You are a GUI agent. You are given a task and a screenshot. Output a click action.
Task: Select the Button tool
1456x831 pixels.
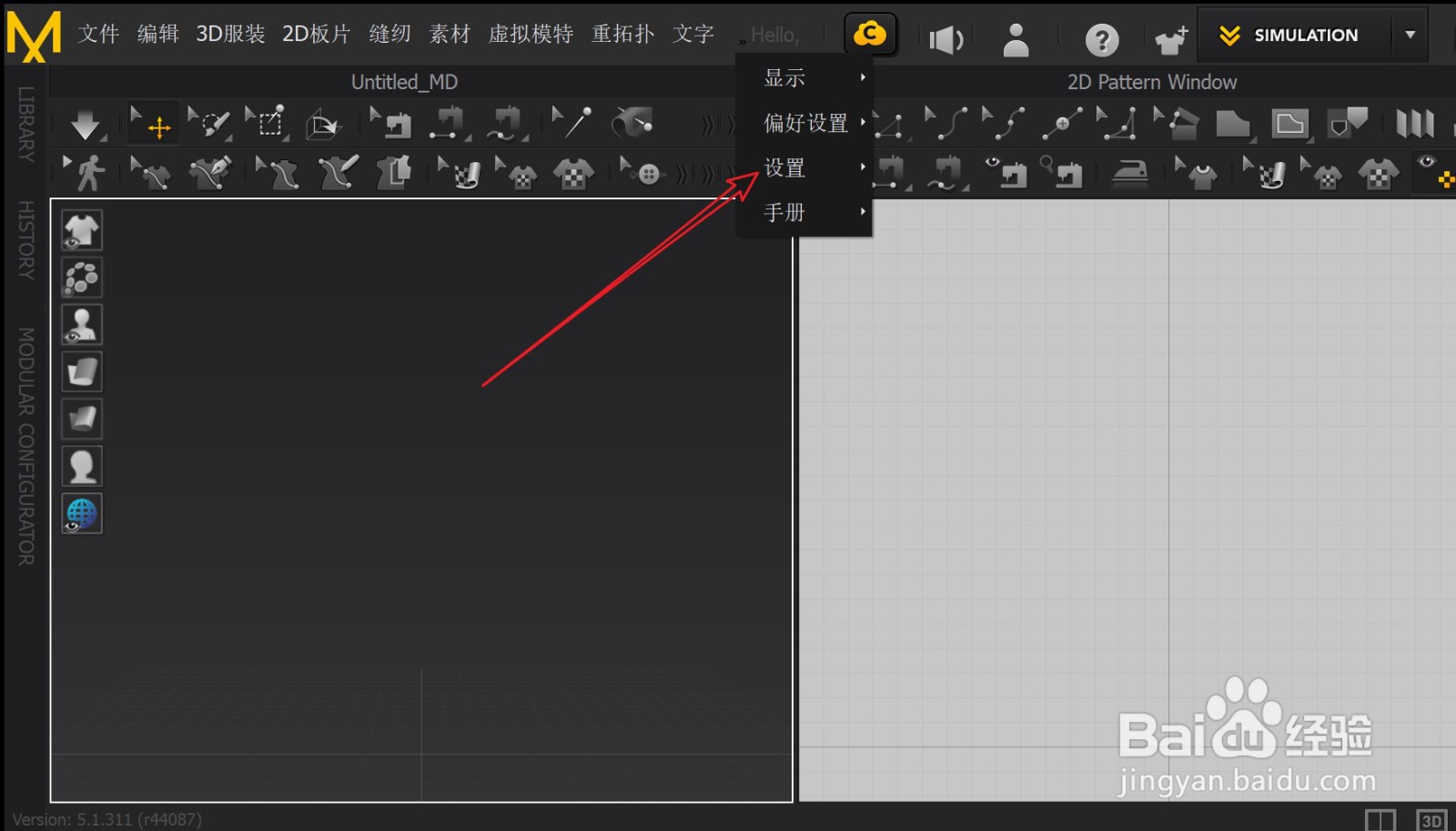[642, 173]
